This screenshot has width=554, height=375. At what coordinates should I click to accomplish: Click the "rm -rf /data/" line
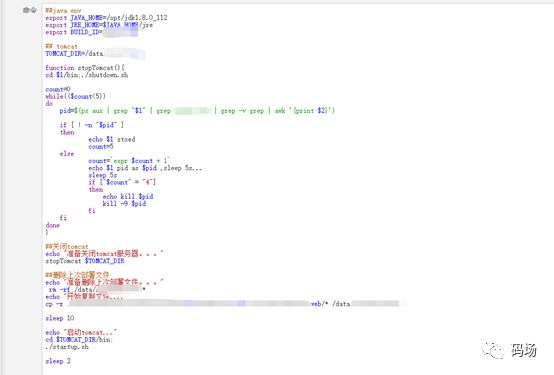point(96,289)
